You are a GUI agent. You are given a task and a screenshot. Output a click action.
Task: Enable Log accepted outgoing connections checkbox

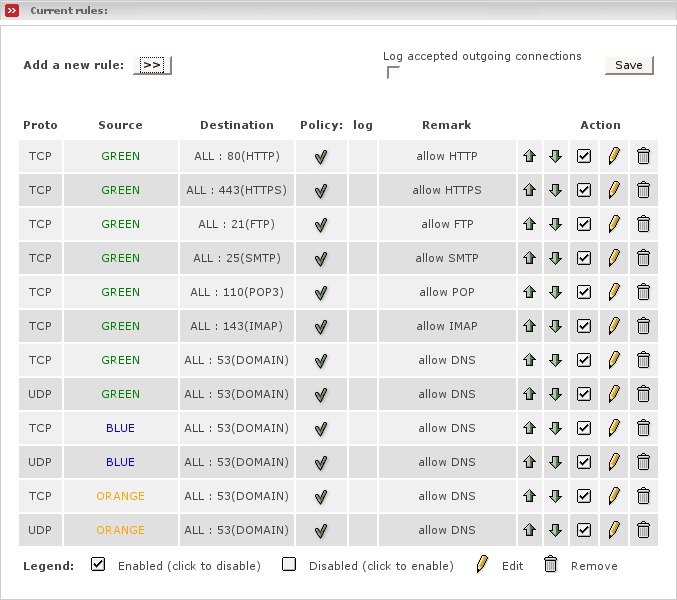393,72
